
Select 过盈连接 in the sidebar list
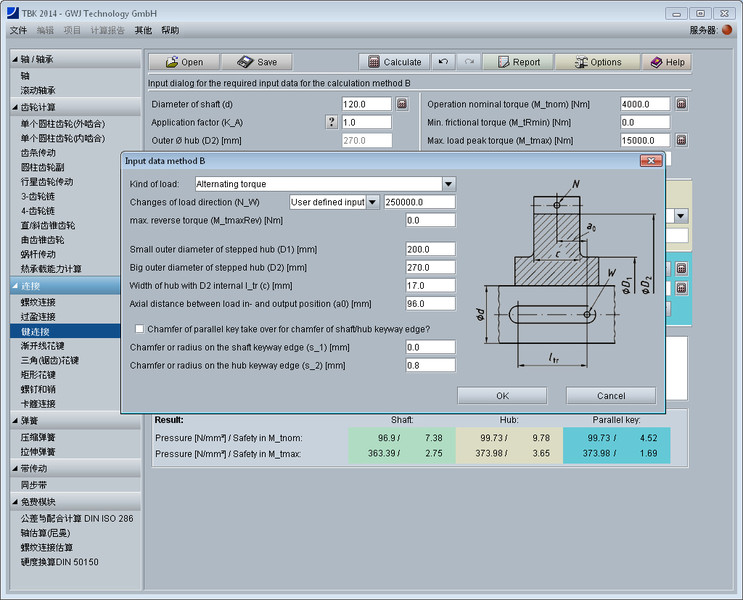tap(40, 315)
